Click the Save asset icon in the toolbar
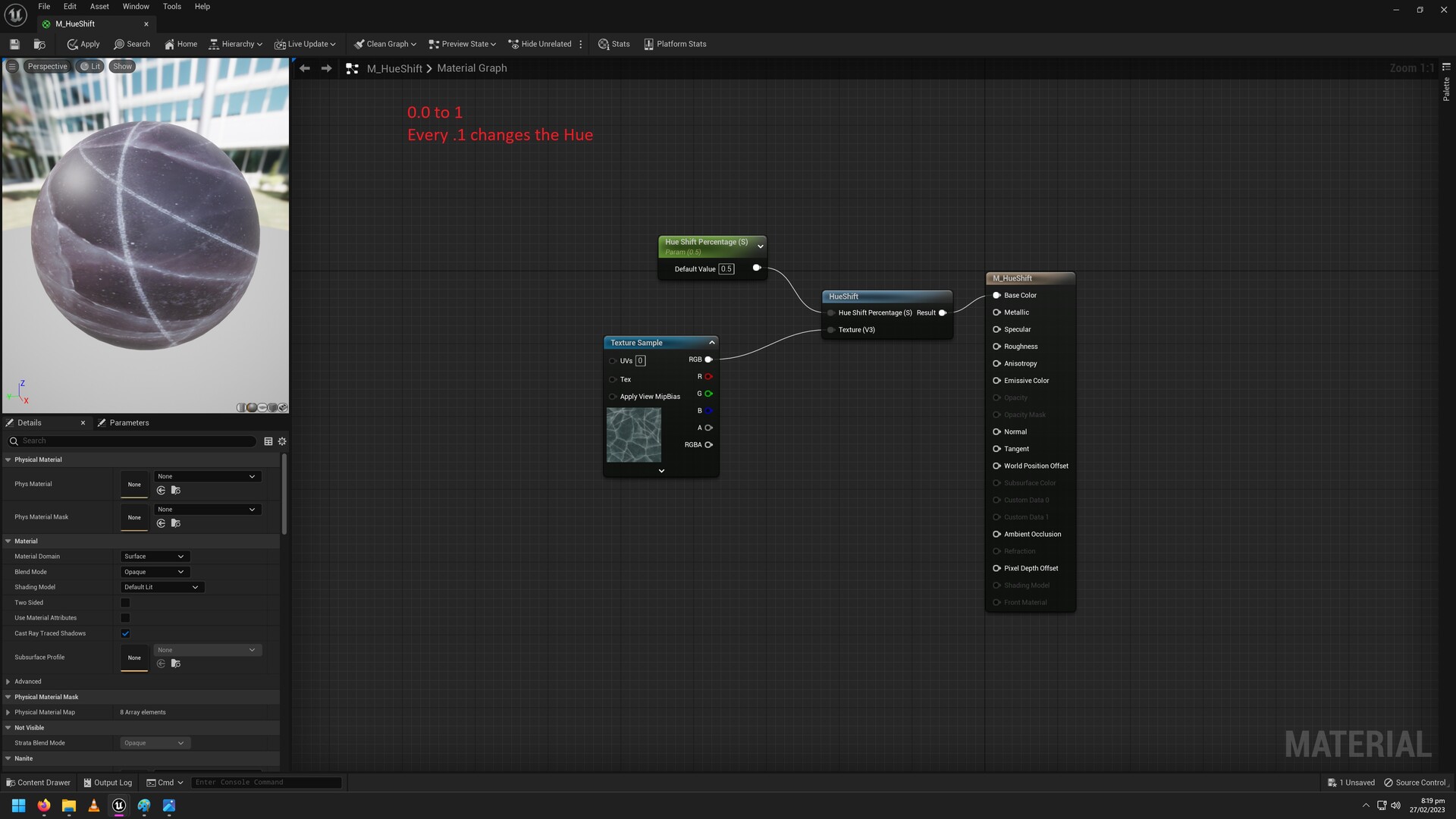The width and height of the screenshot is (1456, 819). (x=14, y=44)
